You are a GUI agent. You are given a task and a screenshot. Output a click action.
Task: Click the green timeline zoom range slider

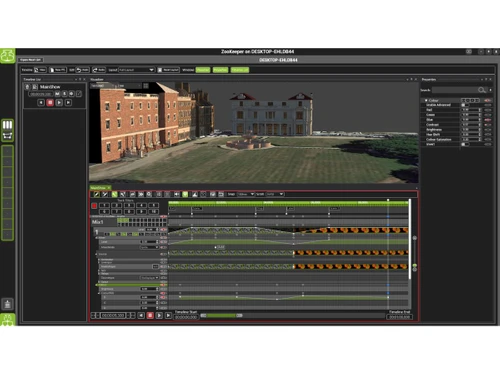click(x=221, y=315)
